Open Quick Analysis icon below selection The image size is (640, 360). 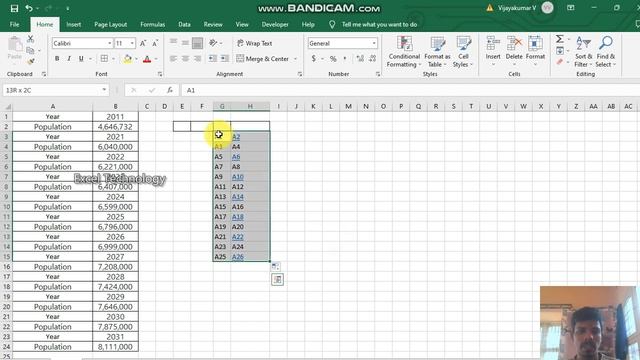point(278,280)
